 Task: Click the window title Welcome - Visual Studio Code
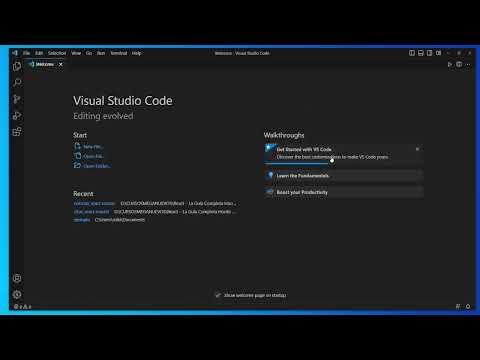tap(242, 53)
